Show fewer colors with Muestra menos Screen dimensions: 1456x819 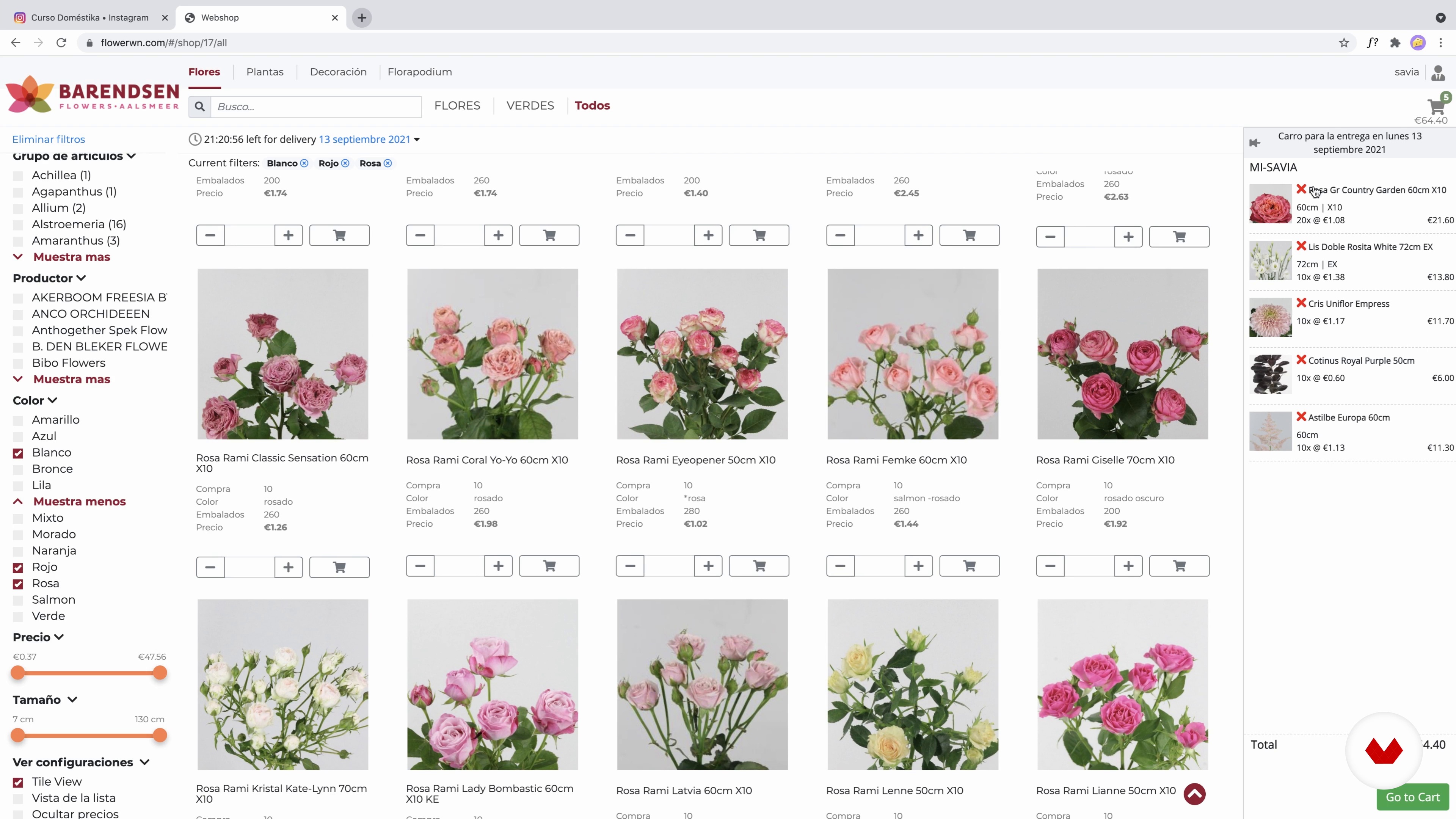tap(79, 501)
